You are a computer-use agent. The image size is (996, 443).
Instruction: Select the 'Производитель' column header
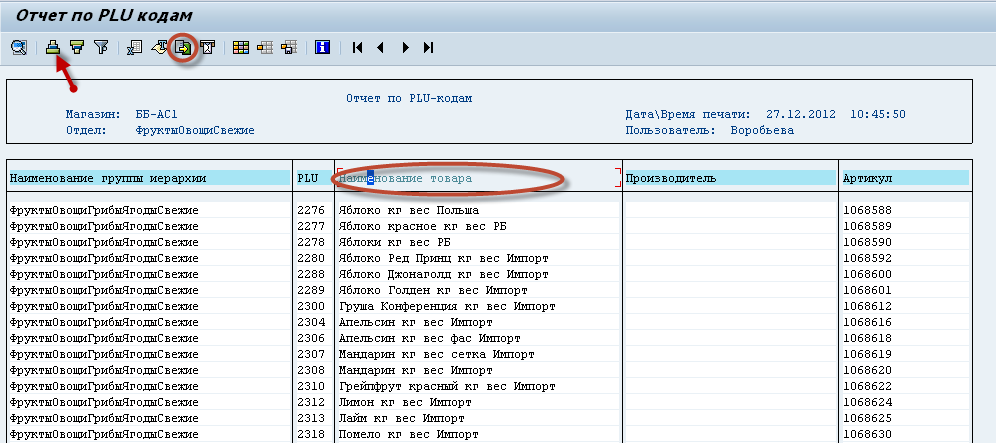tap(730, 179)
